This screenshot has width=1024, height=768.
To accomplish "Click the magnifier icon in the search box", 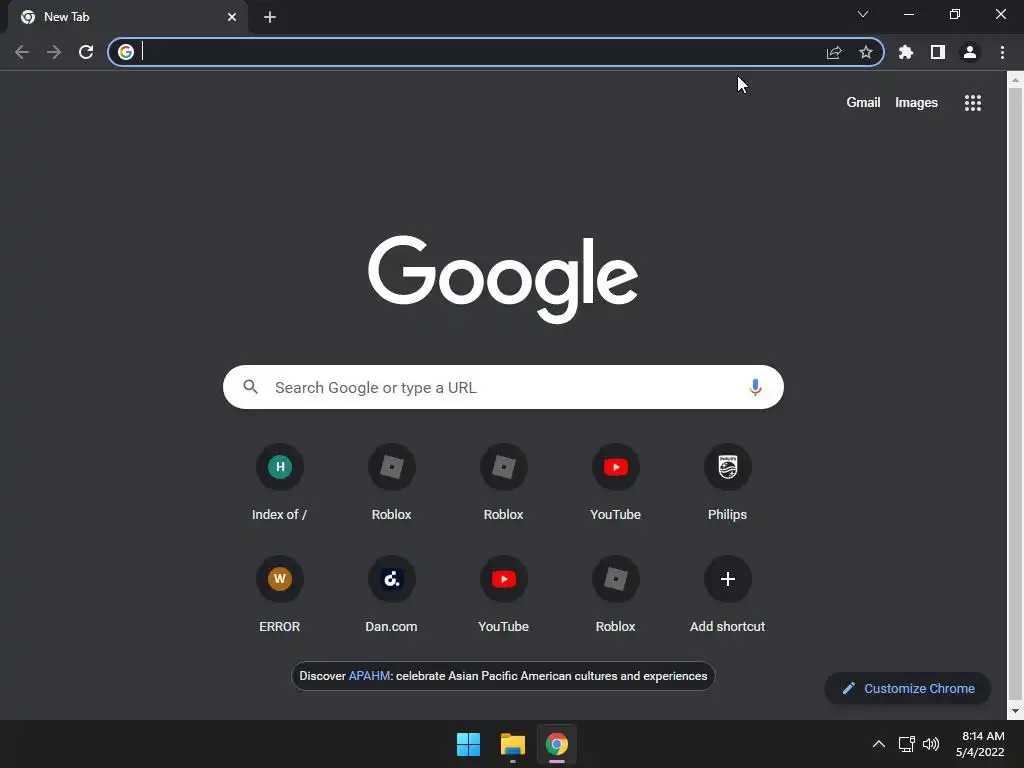I will pos(250,387).
